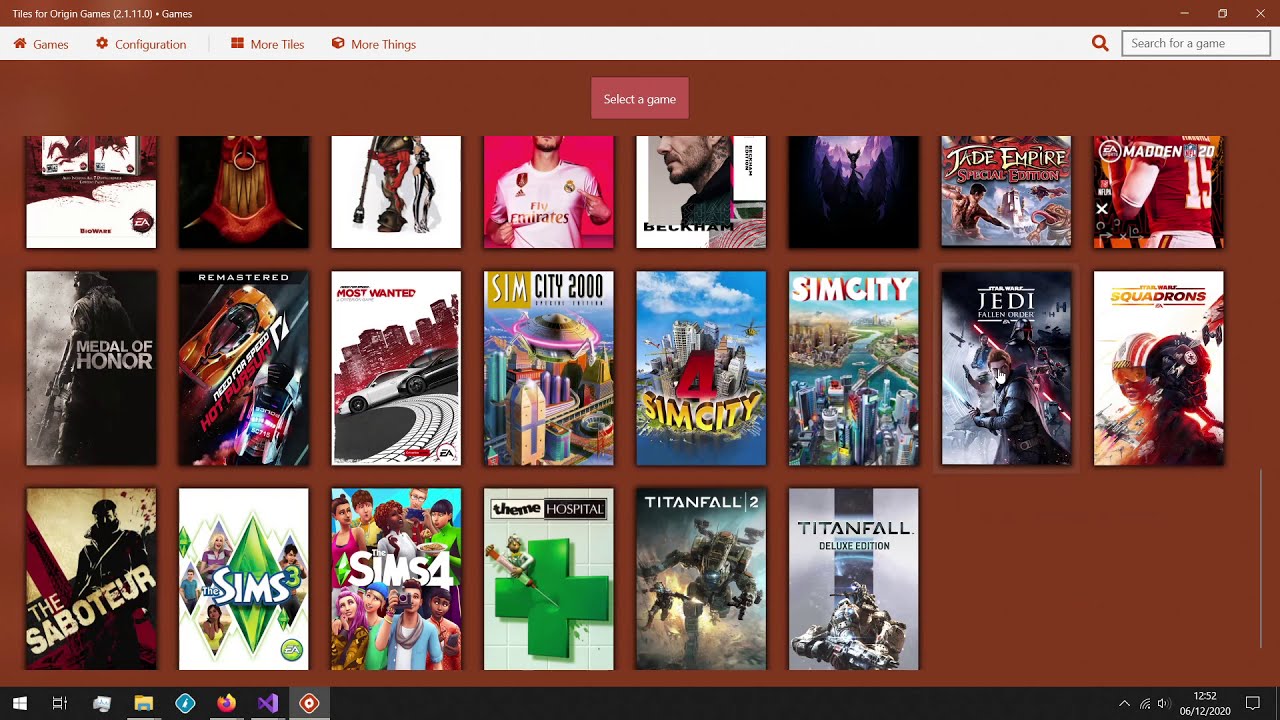Select the tile with robot on white background

point(396,192)
